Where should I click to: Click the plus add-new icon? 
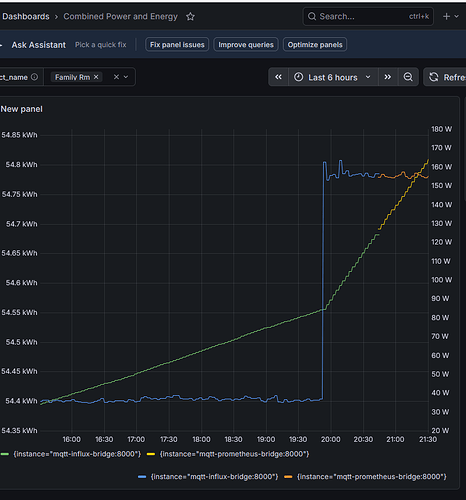click(446, 16)
